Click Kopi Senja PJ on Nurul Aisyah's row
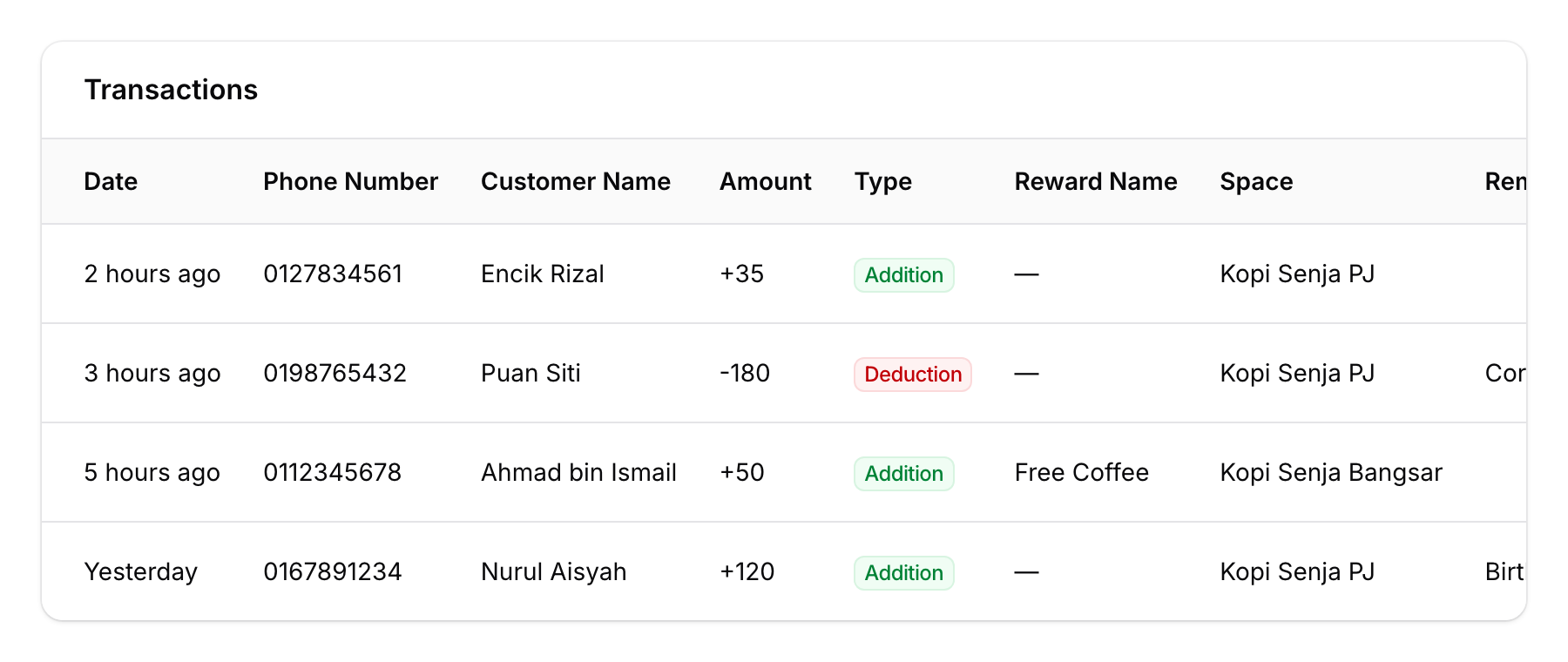 point(1297,571)
